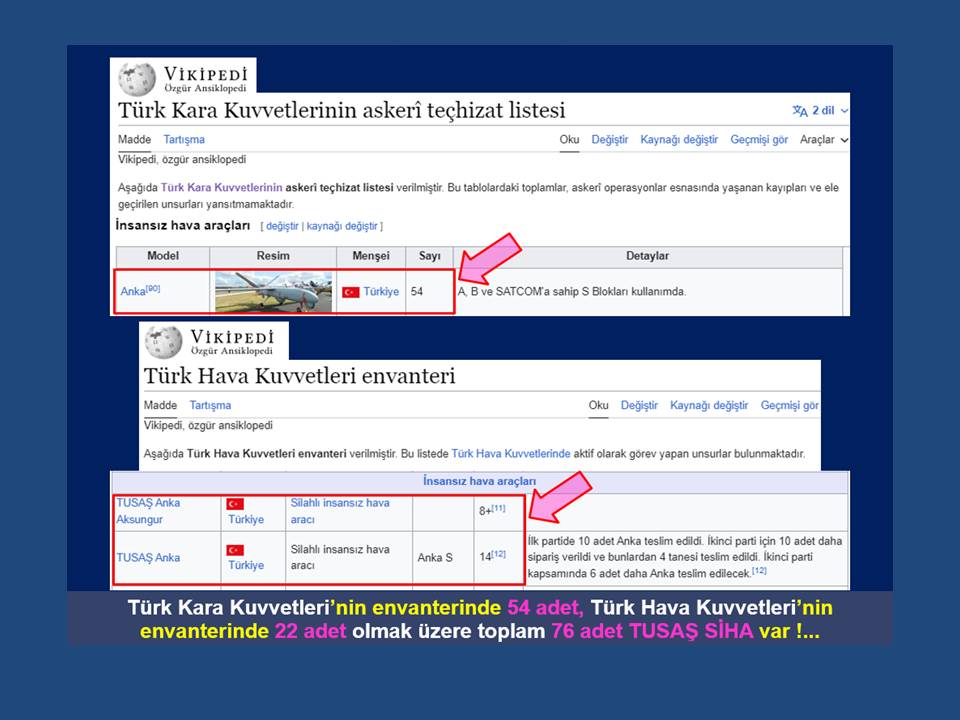This screenshot has width=960, height=720.
Task: Click the Türk Hava Kuvvetleri envanteri title
Action: pyautogui.click(x=299, y=376)
